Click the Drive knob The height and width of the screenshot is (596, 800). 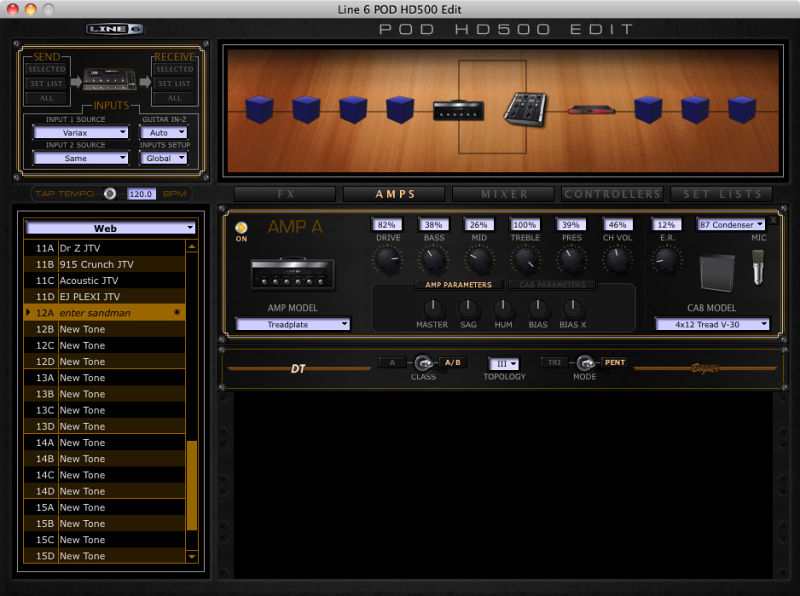(x=388, y=260)
